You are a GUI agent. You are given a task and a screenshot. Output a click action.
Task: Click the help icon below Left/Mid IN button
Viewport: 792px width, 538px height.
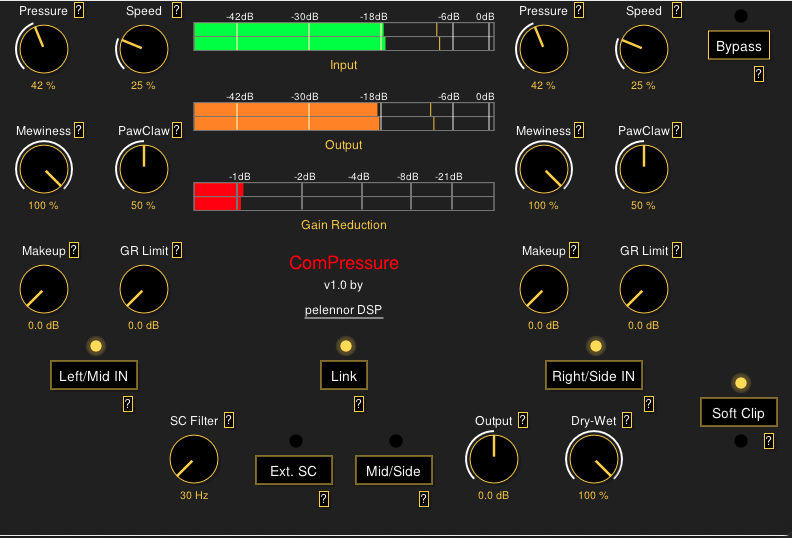[x=128, y=404]
